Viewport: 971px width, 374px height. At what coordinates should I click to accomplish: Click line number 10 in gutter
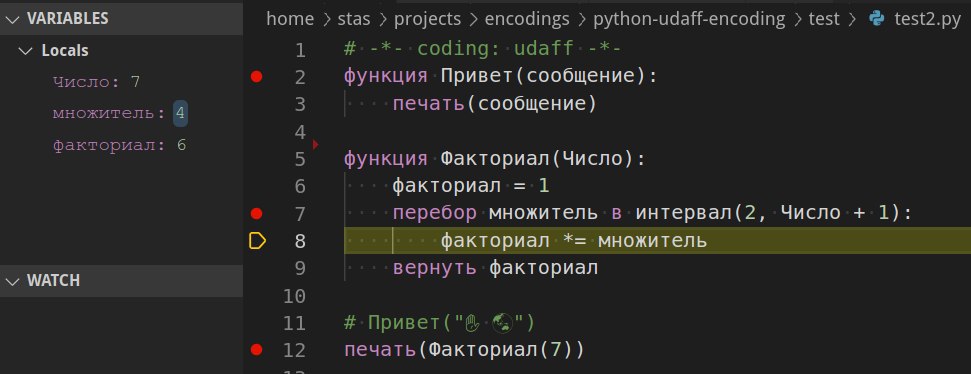294,296
